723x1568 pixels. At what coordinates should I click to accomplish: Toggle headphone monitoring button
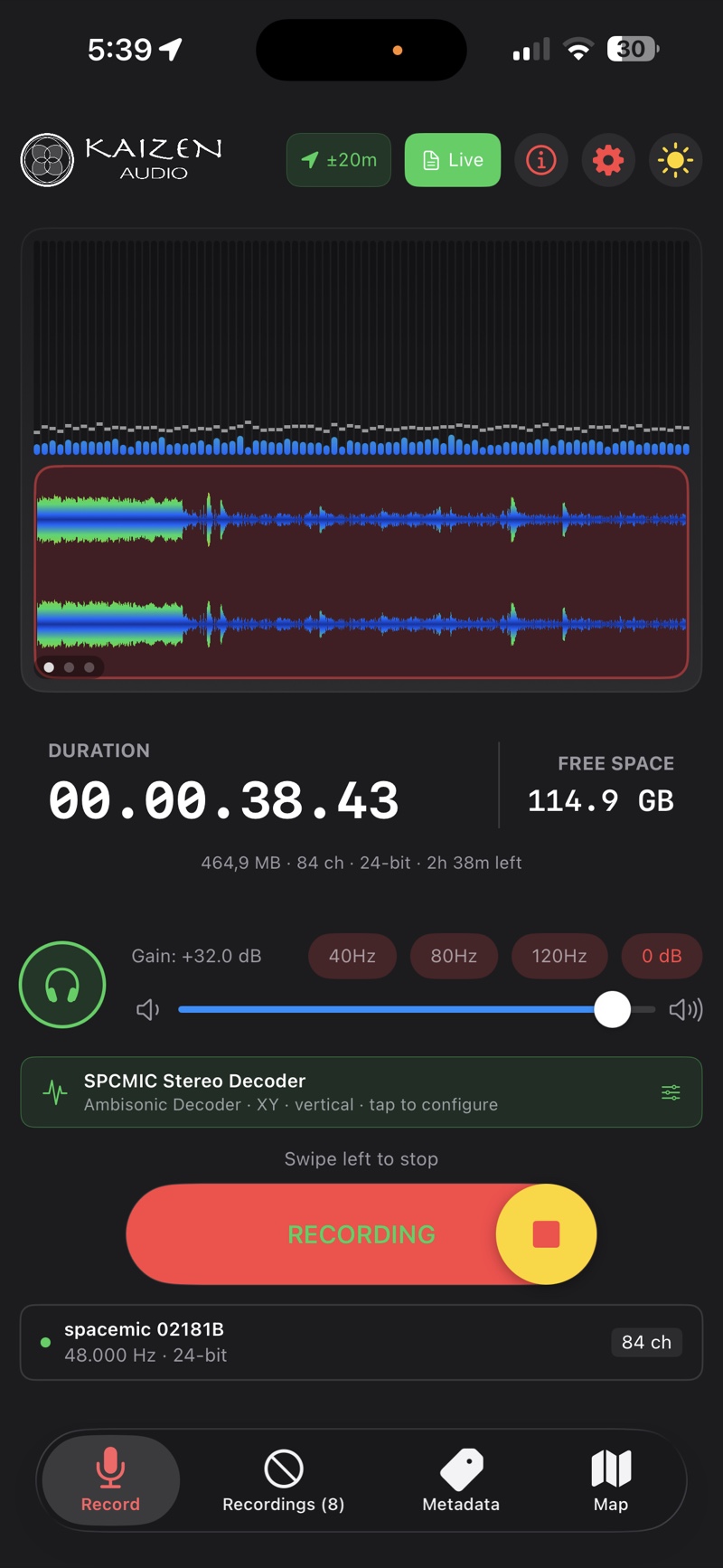pyautogui.click(x=62, y=985)
